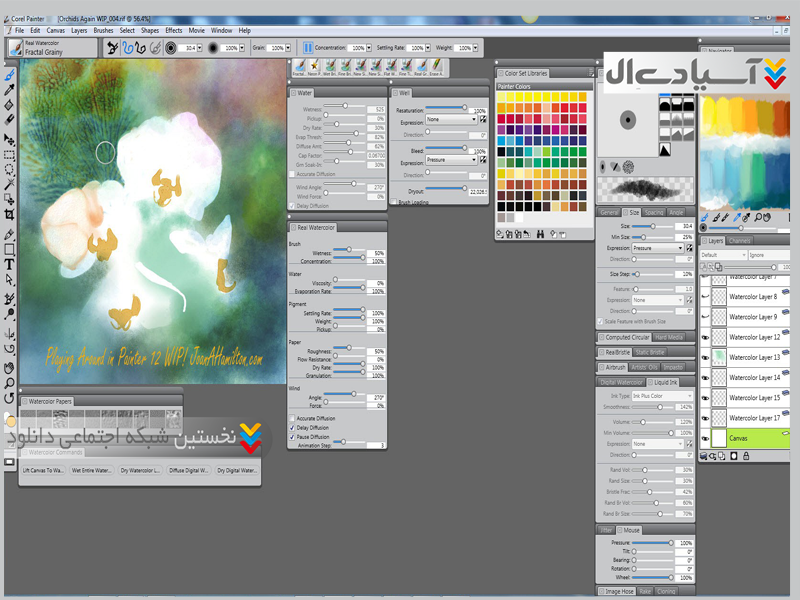
Task: Click the Dry Digital Watercolor button
Action: [236, 470]
